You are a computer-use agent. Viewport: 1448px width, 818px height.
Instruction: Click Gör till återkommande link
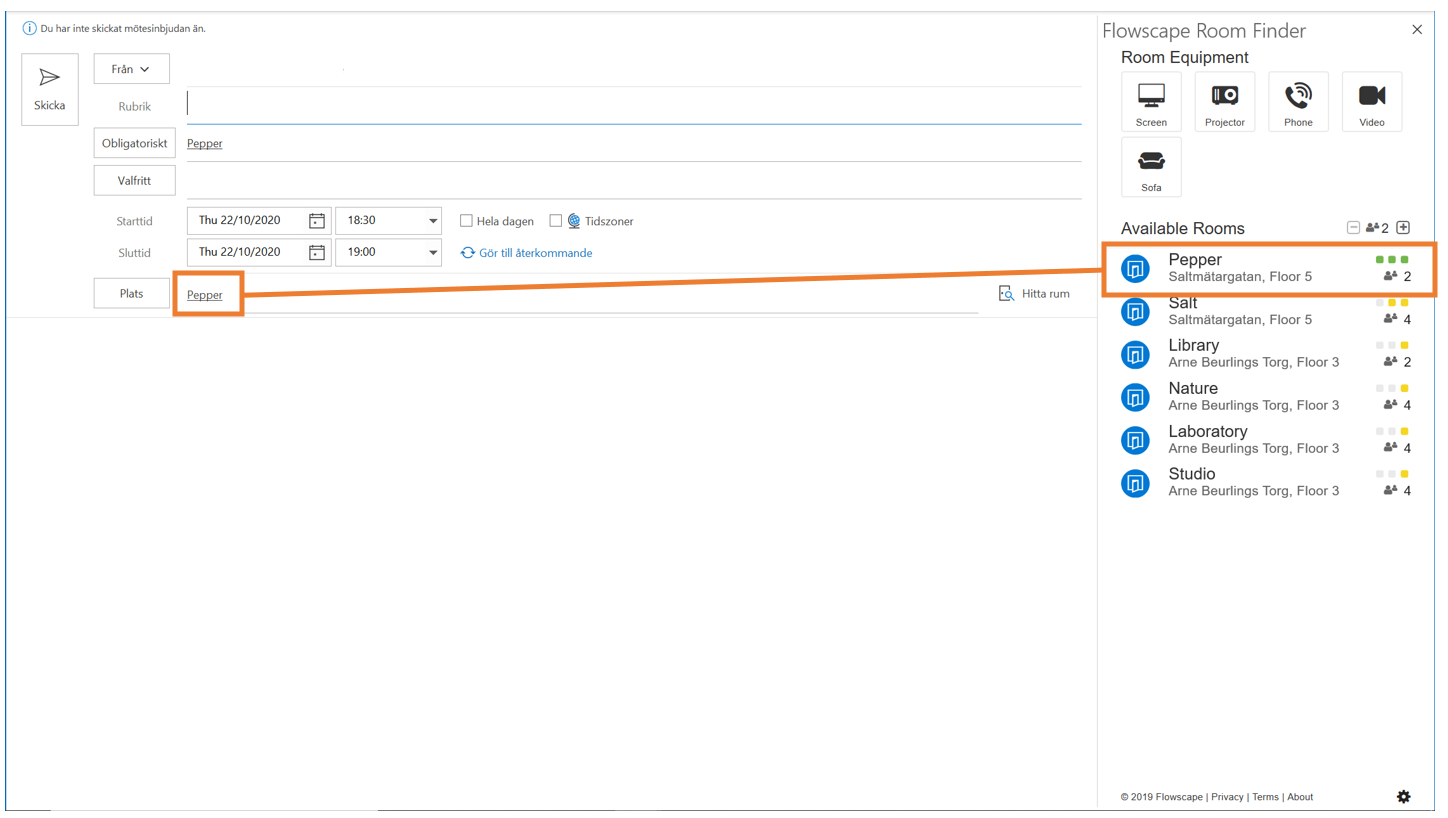tap(526, 252)
